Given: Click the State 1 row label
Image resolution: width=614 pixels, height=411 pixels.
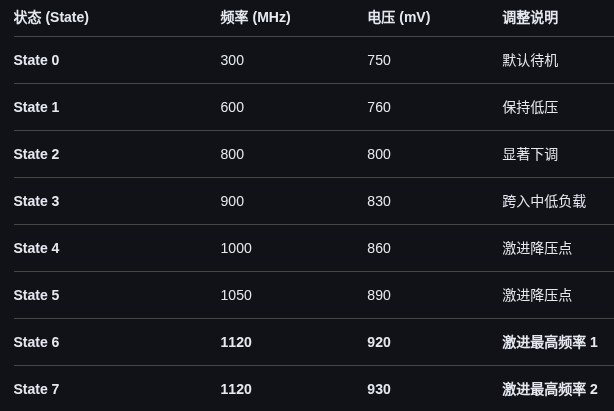Looking at the screenshot, I should coord(36,107).
